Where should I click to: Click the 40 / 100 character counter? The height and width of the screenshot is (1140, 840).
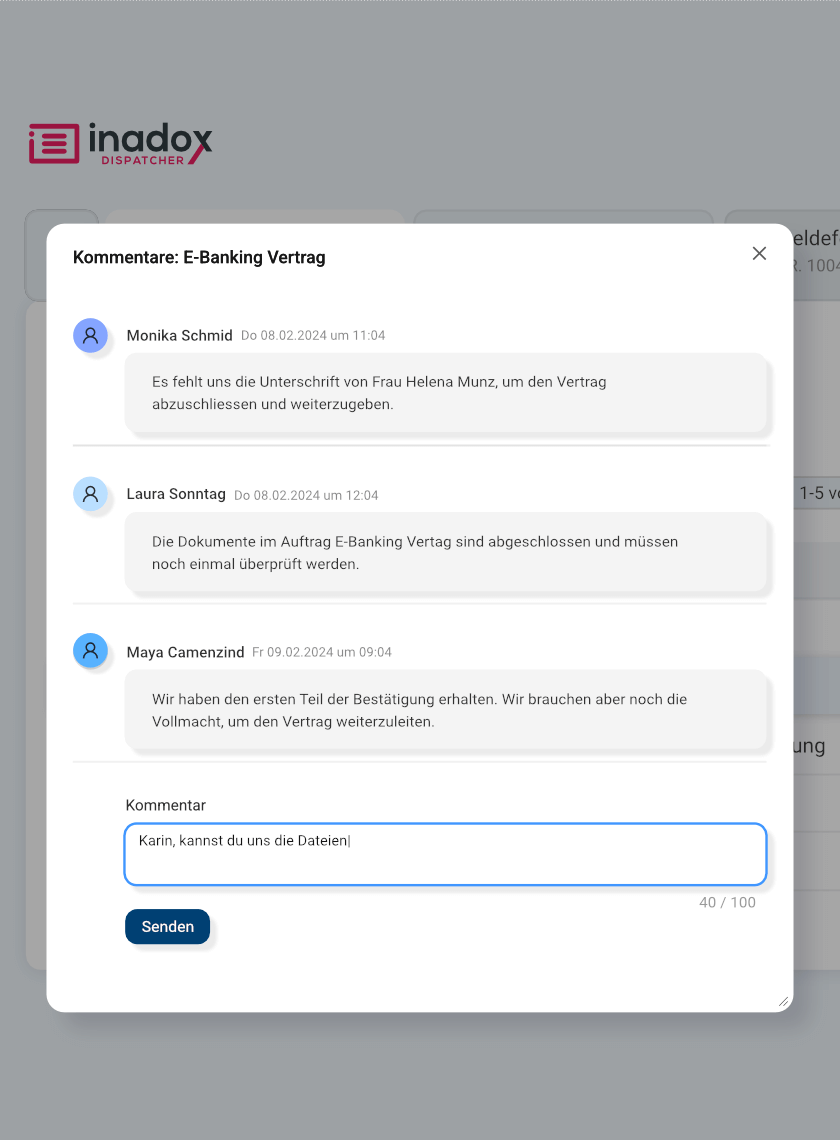(x=727, y=902)
